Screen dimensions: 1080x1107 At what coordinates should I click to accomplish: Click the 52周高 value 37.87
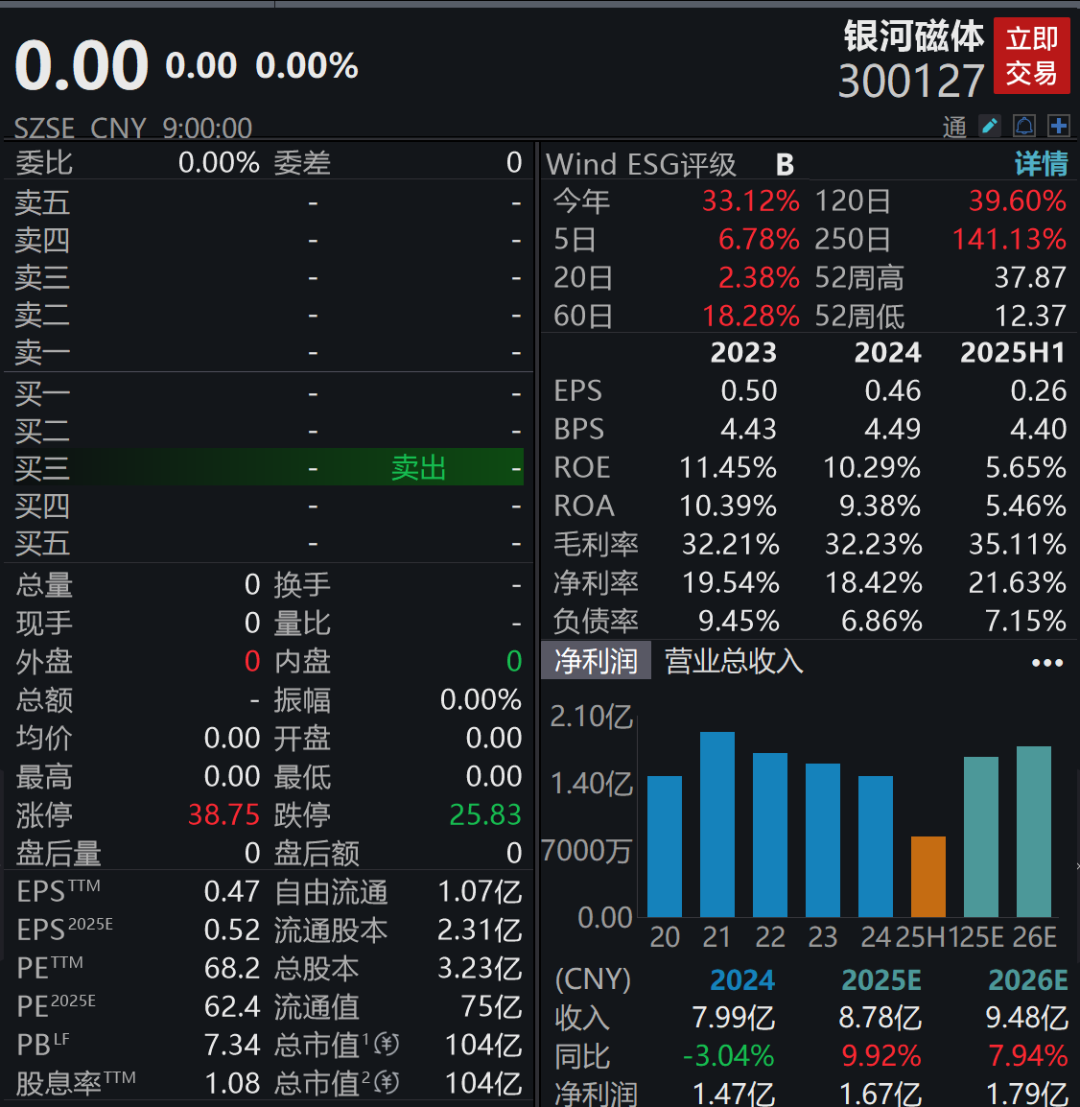1030,277
